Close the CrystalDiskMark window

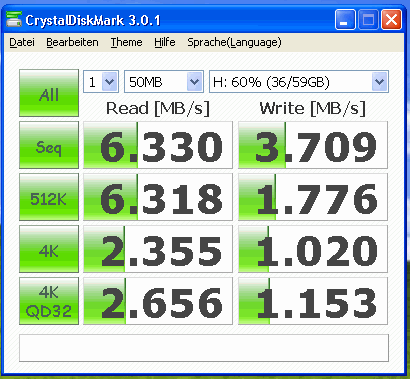pos(392,20)
